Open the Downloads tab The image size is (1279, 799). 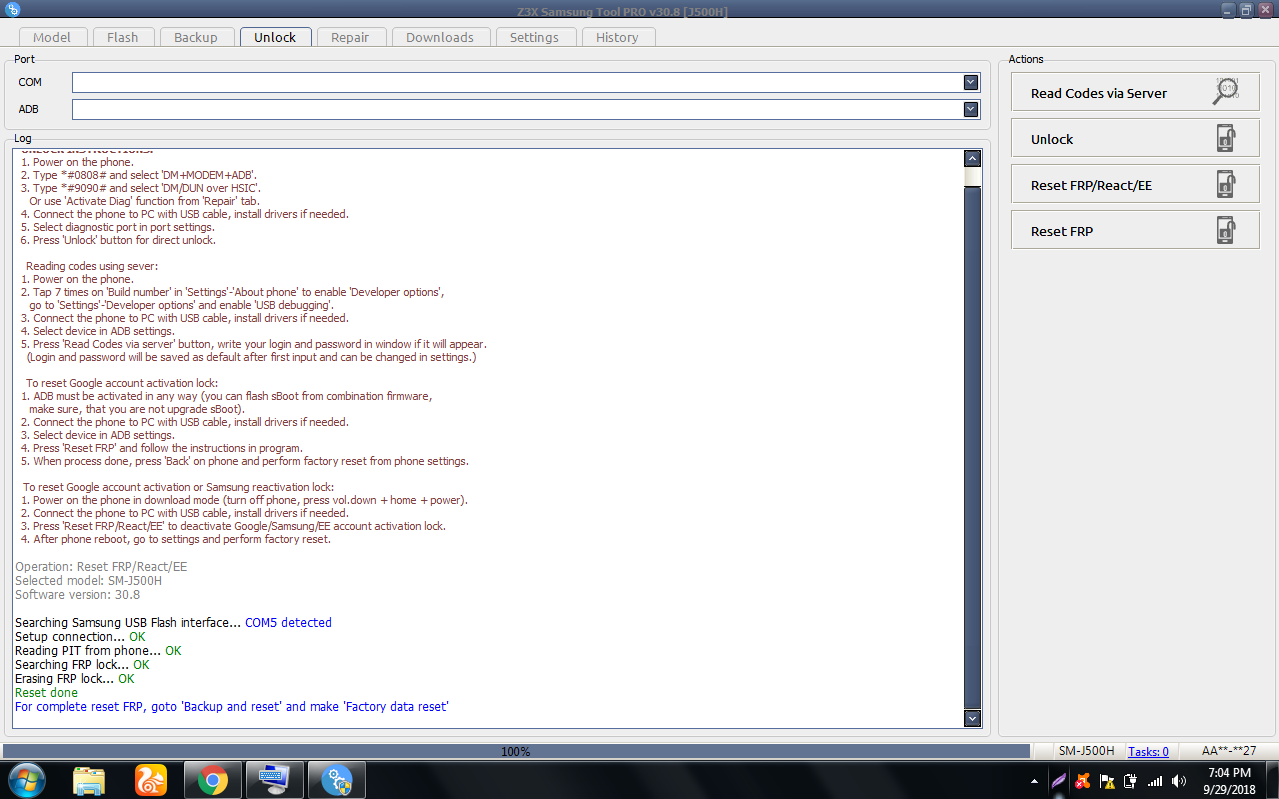click(x=440, y=37)
